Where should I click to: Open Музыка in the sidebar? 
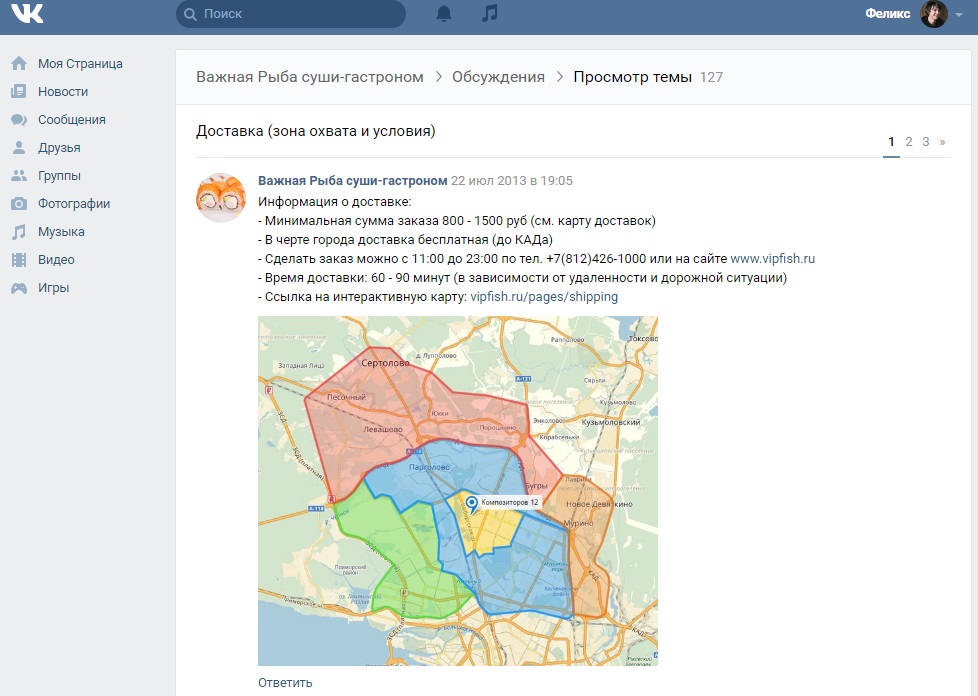click(x=61, y=232)
